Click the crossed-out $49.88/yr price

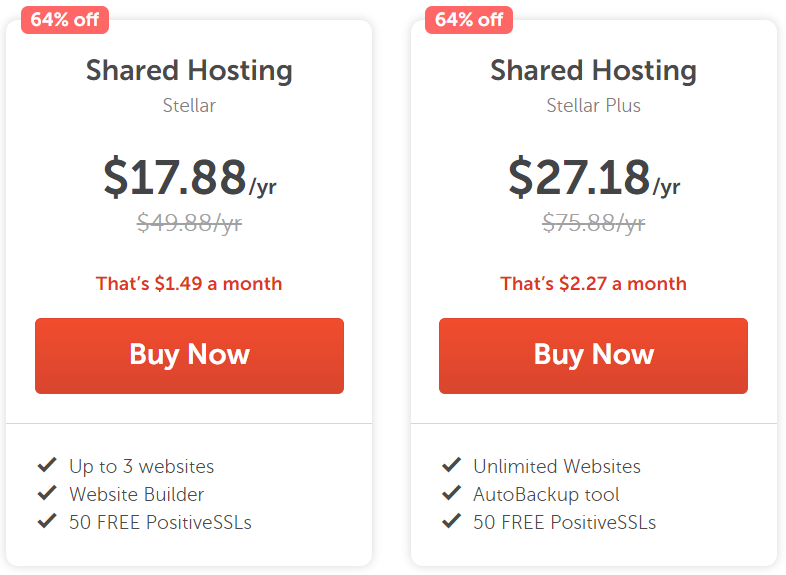[189, 223]
